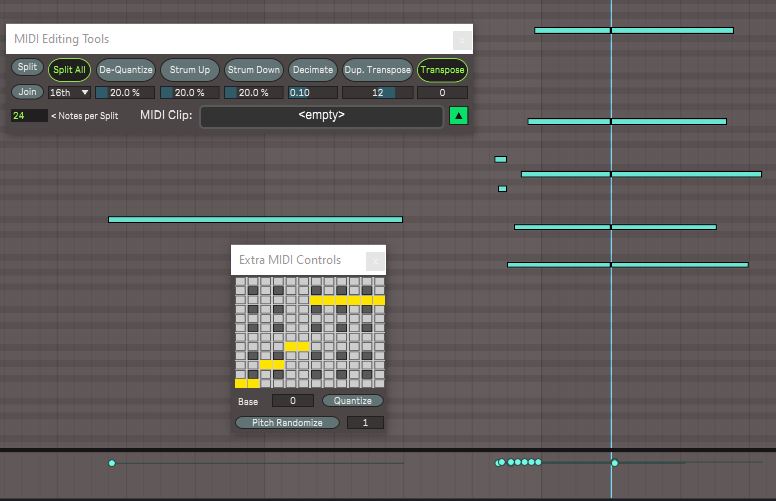Adjust the Dup. Transpose 12 semitone slider
Viewport: 776px width, 501px height.
point(377,93)
